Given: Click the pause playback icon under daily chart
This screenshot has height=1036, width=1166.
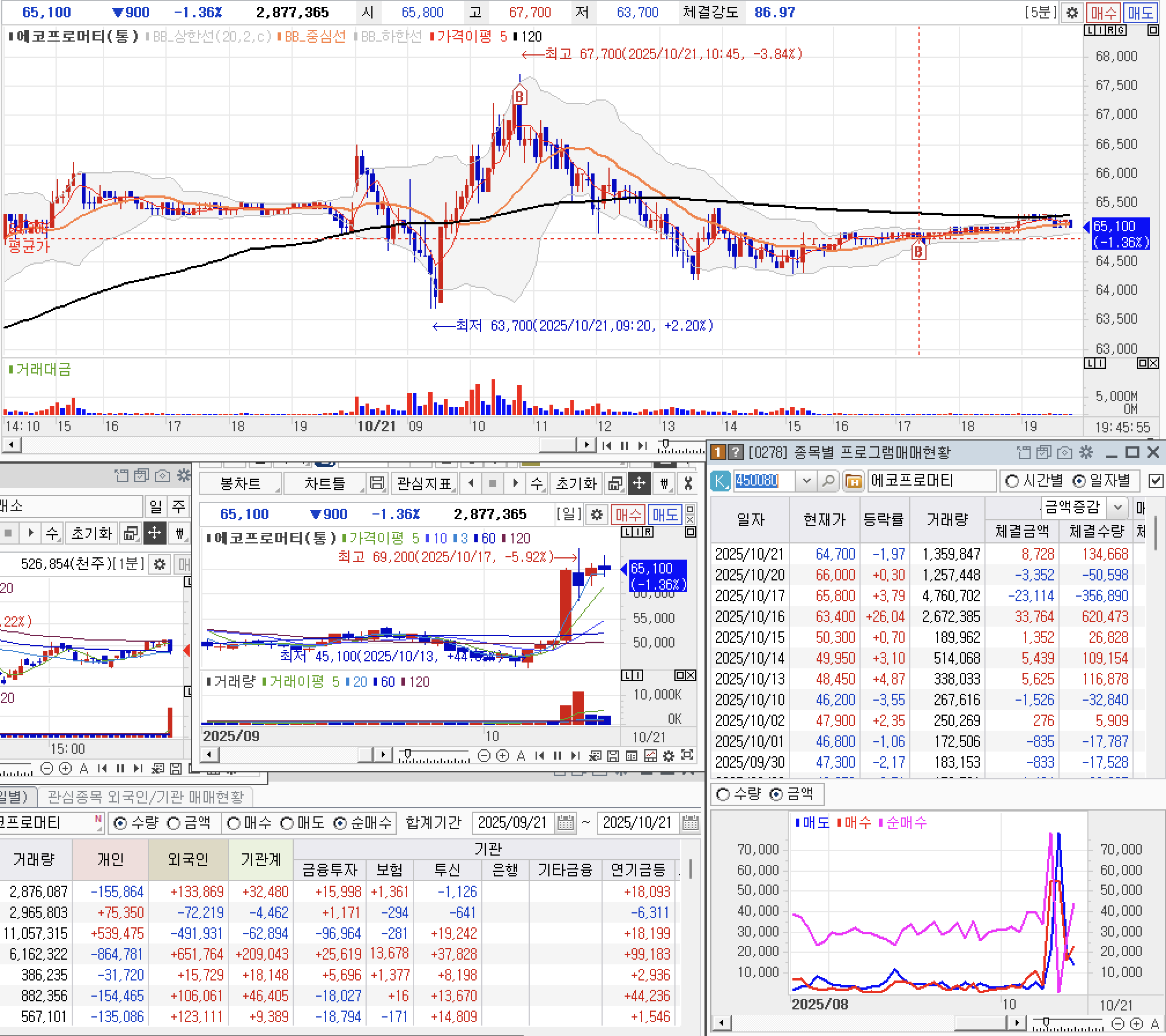Looking at the screenshot, I should [558, 755].
